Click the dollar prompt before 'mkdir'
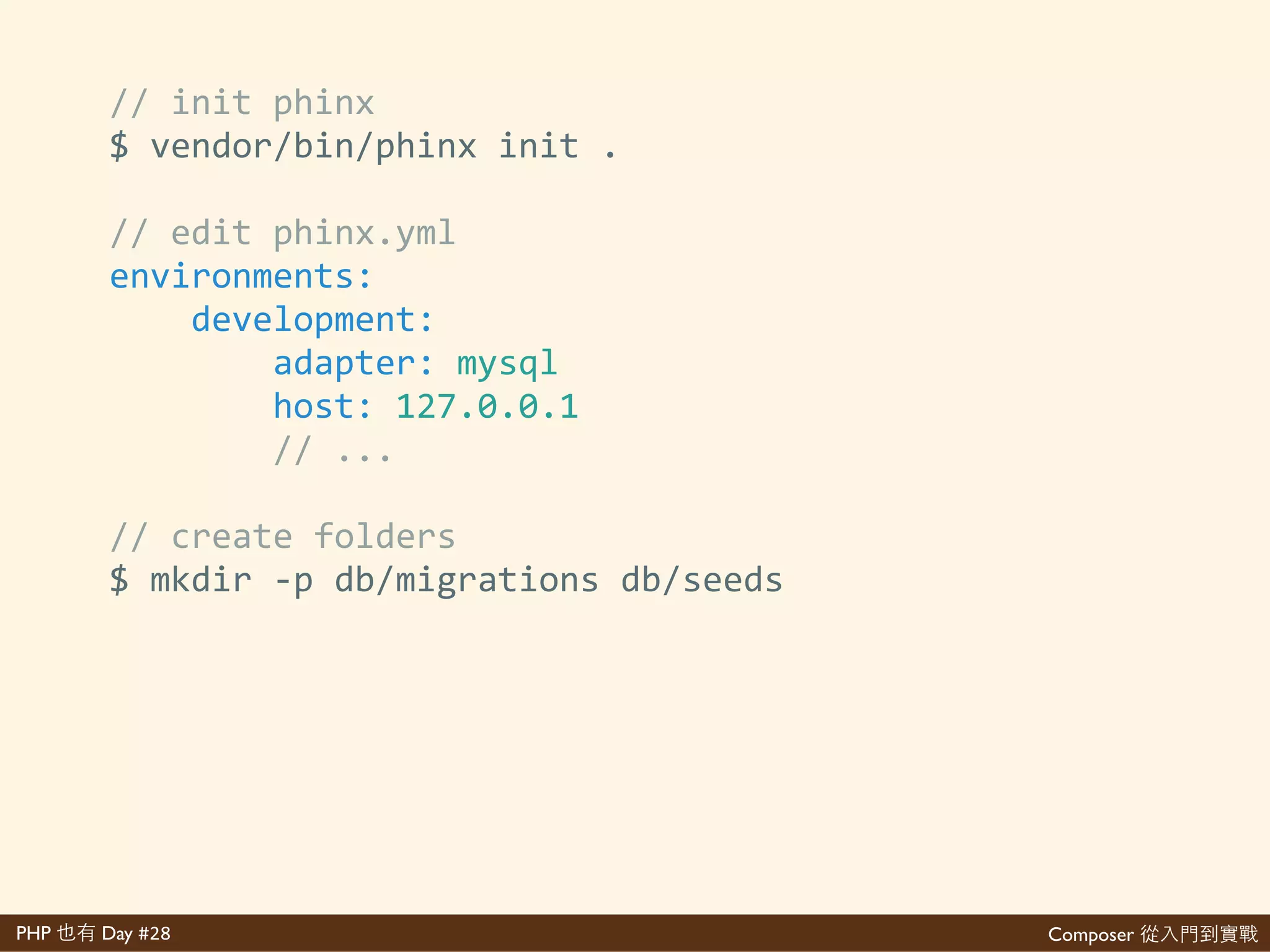The height and width of the screenshot is (952, 1270). coord(119,581)
